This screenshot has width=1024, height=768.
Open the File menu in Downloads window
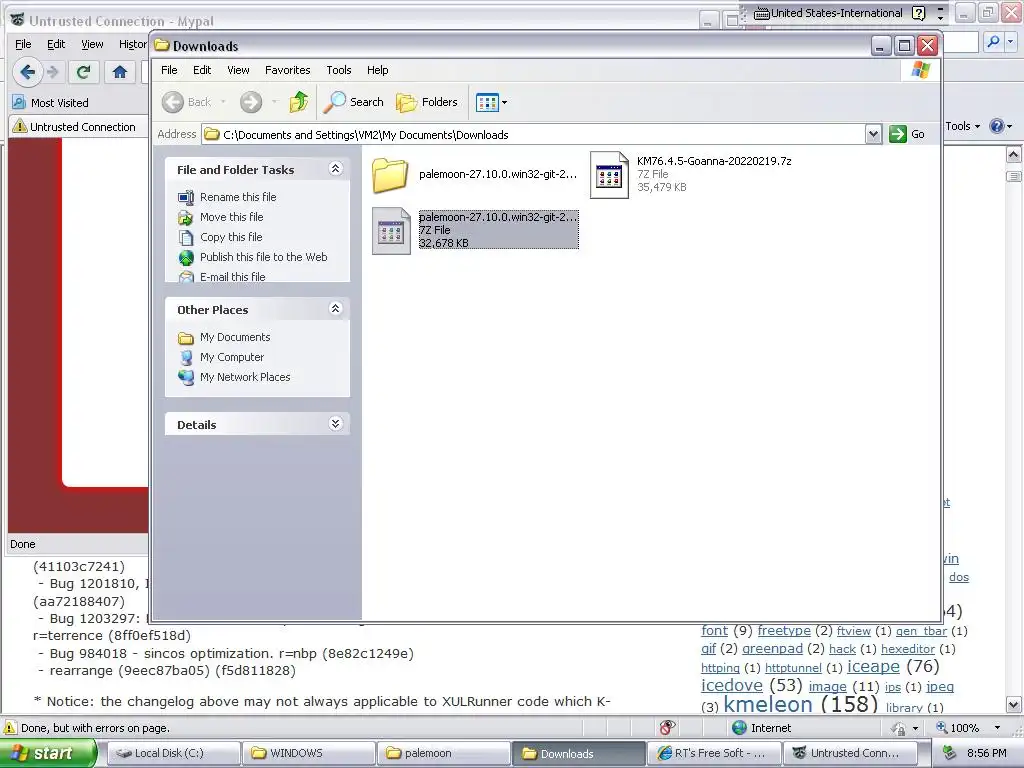(x=169, y=70)
